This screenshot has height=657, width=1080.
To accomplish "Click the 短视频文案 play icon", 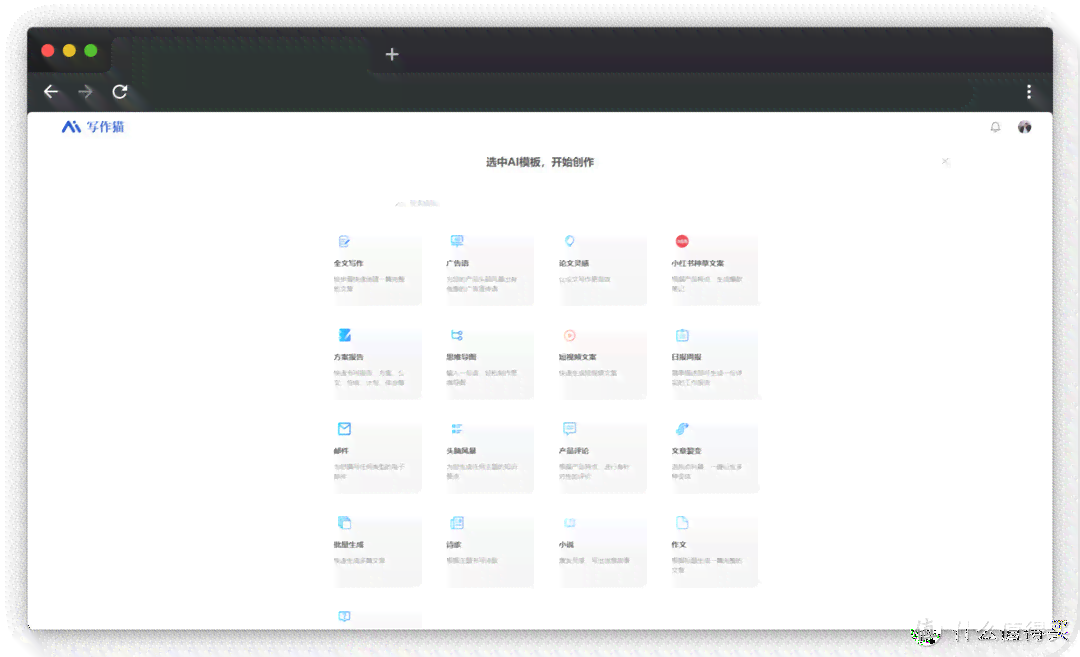I will pyautogui.click(x=570, y=335).
